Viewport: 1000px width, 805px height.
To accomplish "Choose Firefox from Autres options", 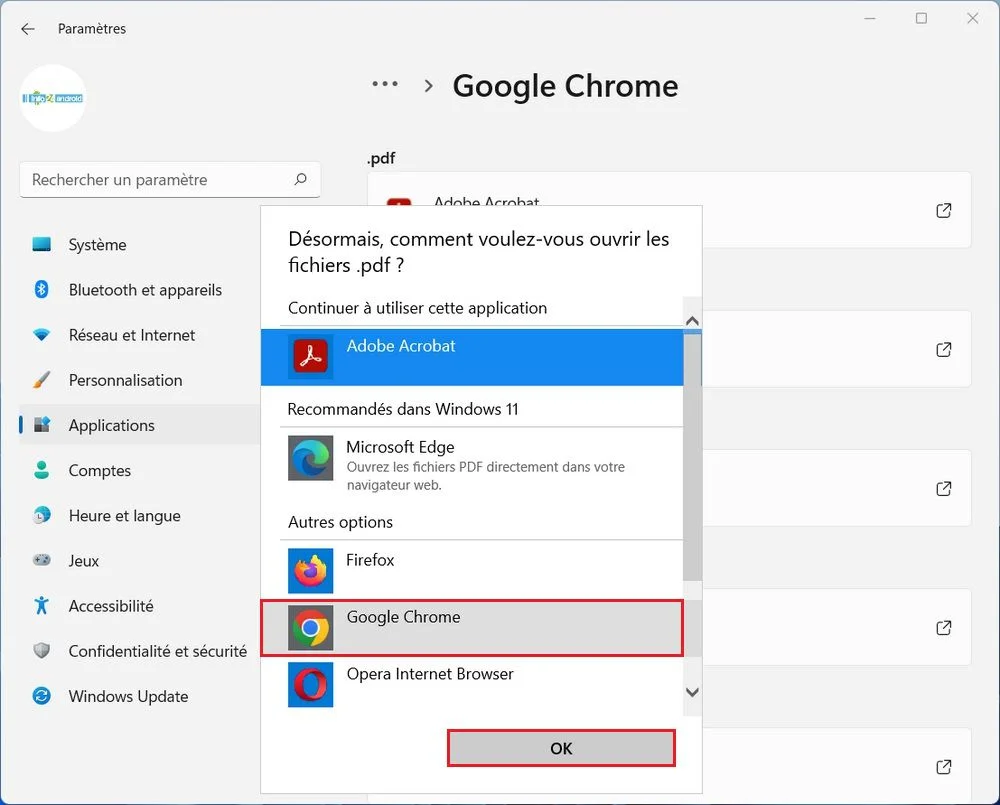I will point(472,571).
